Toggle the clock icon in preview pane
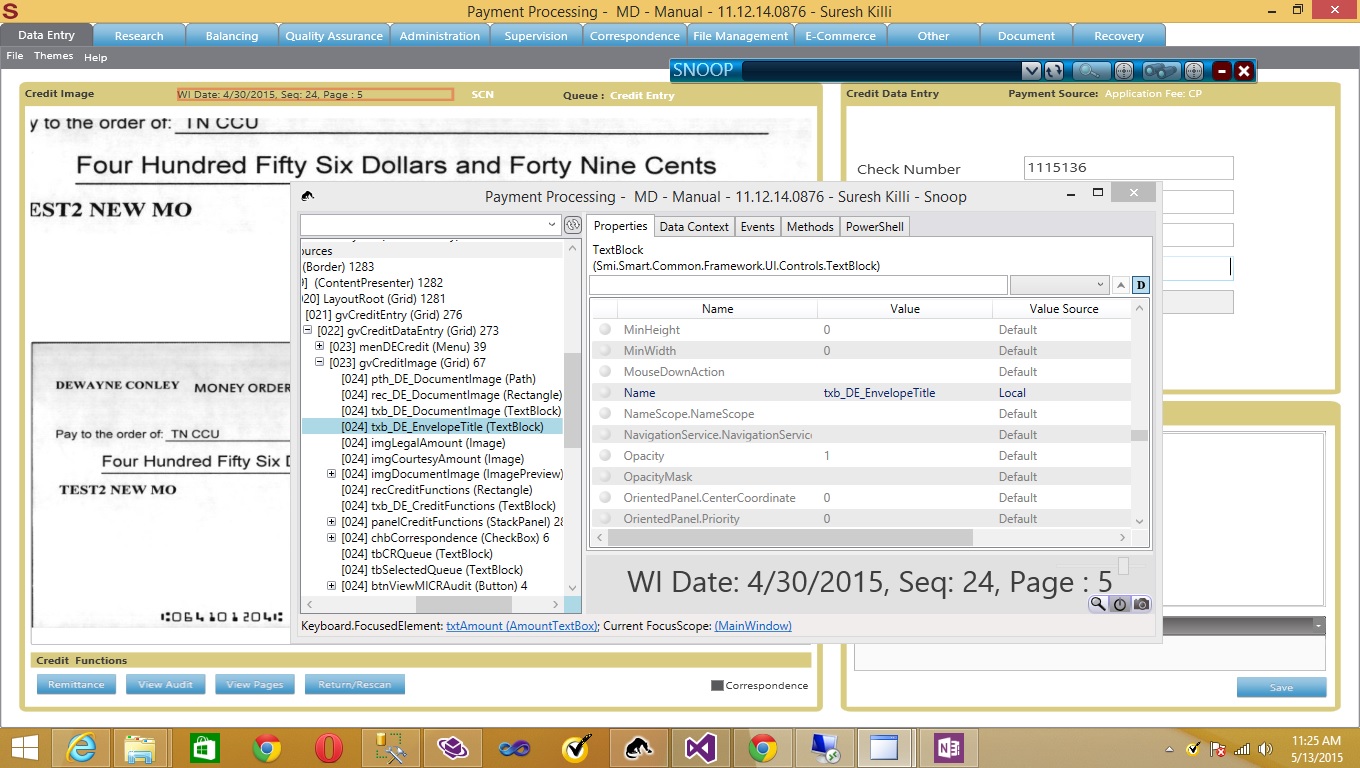 click(x=1120, y=604)
